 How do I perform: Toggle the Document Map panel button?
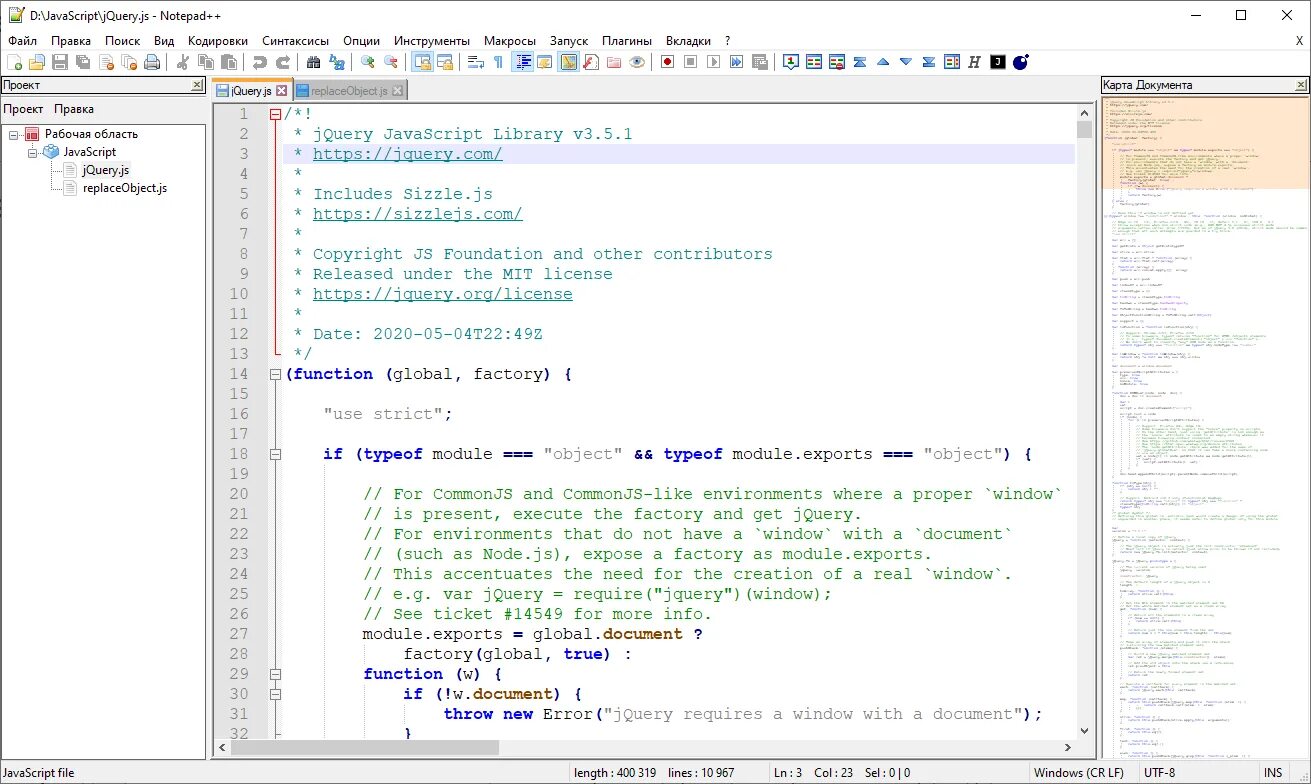(x=568, y=62)
